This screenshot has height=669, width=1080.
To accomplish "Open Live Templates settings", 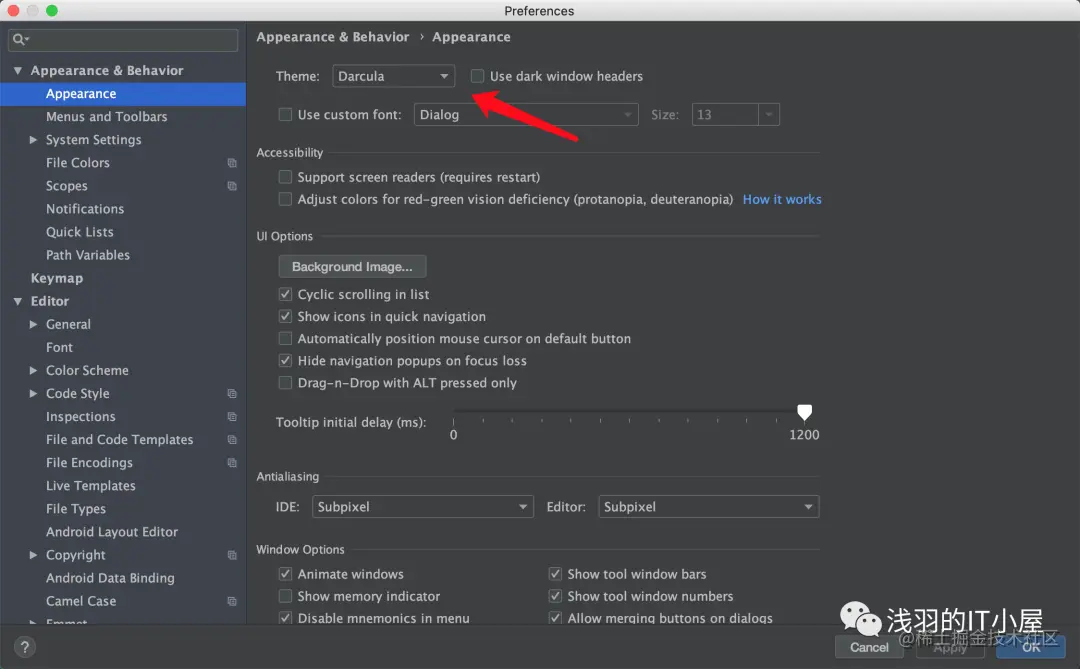I will [91, 486].
